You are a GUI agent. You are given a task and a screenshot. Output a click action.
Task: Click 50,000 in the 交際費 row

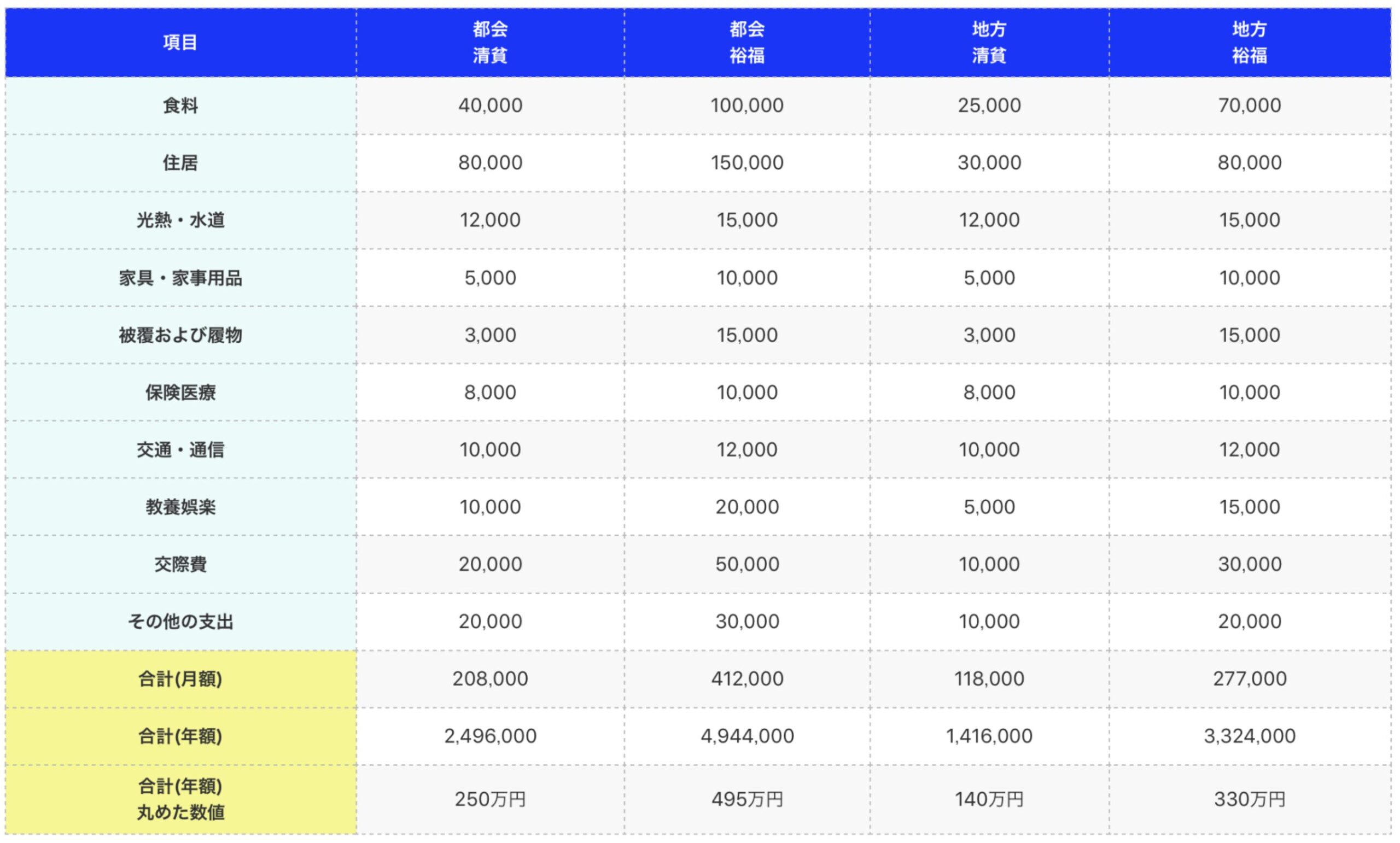click(747, 564)
